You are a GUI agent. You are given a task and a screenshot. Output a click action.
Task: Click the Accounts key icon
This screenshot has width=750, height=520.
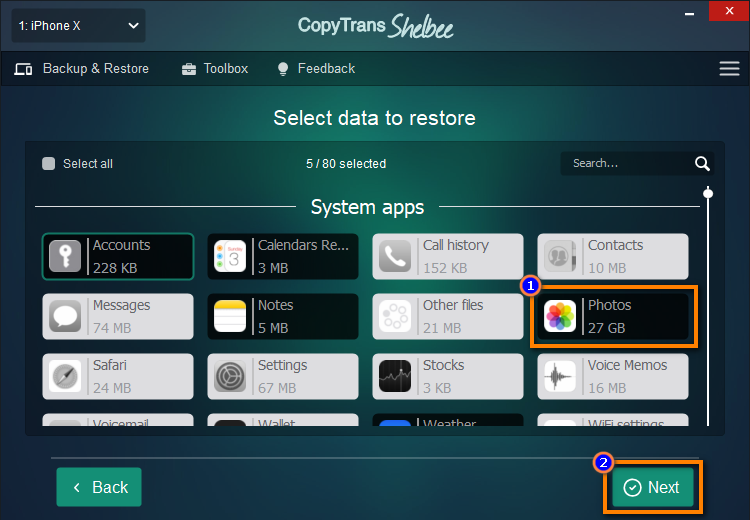click(x=65, y=256)
